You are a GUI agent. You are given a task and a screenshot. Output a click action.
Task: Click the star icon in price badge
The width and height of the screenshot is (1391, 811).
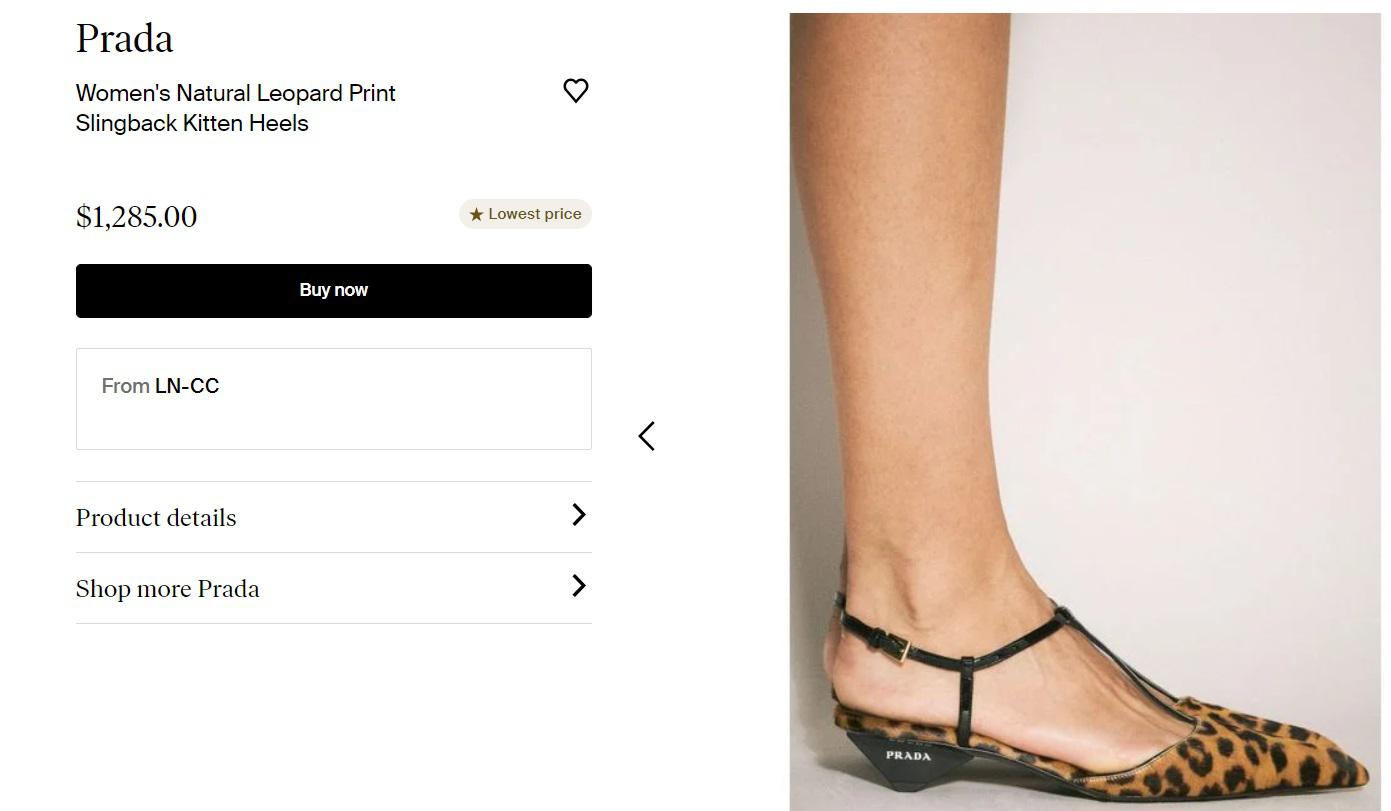(476, 214)
